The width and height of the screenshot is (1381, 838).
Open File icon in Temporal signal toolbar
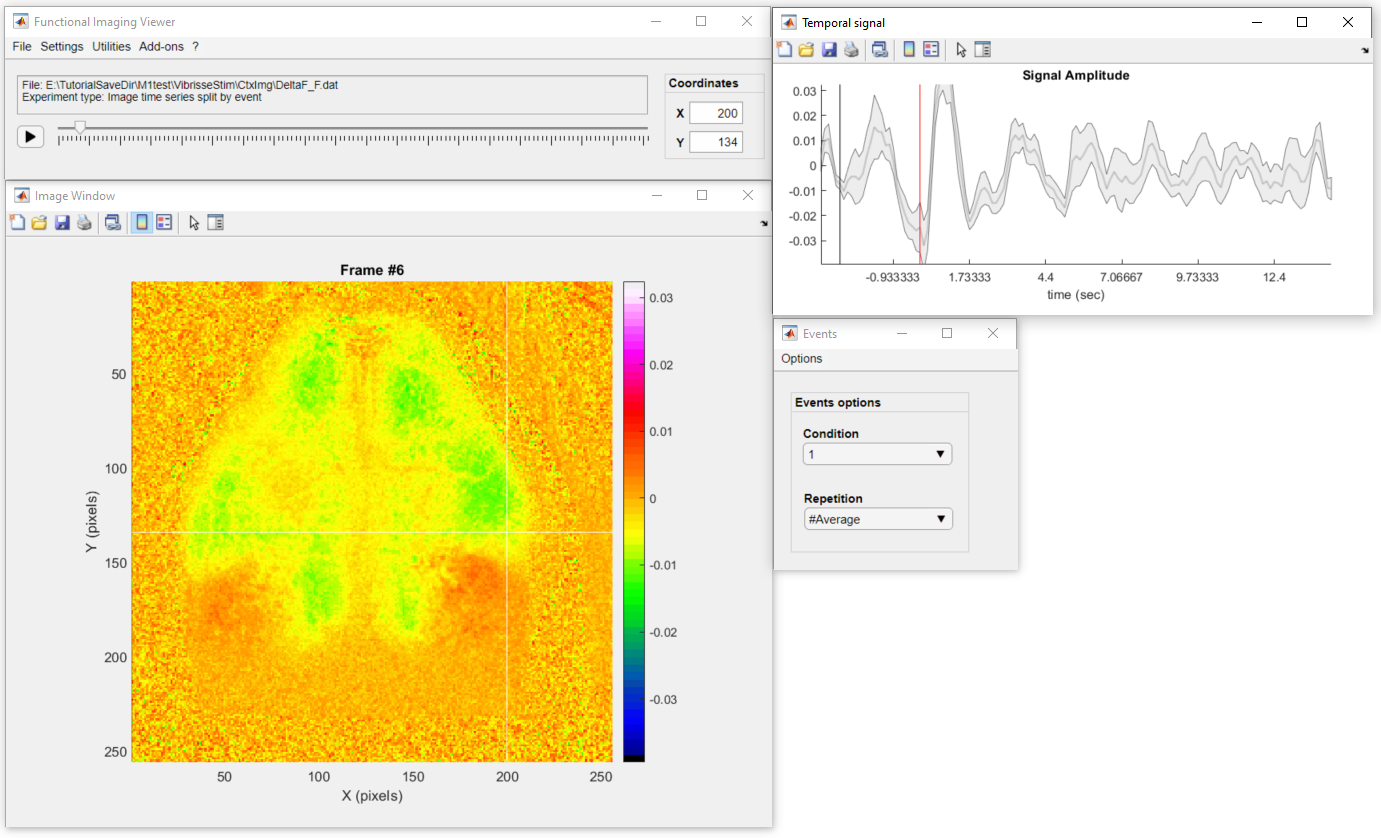point(806,49)
